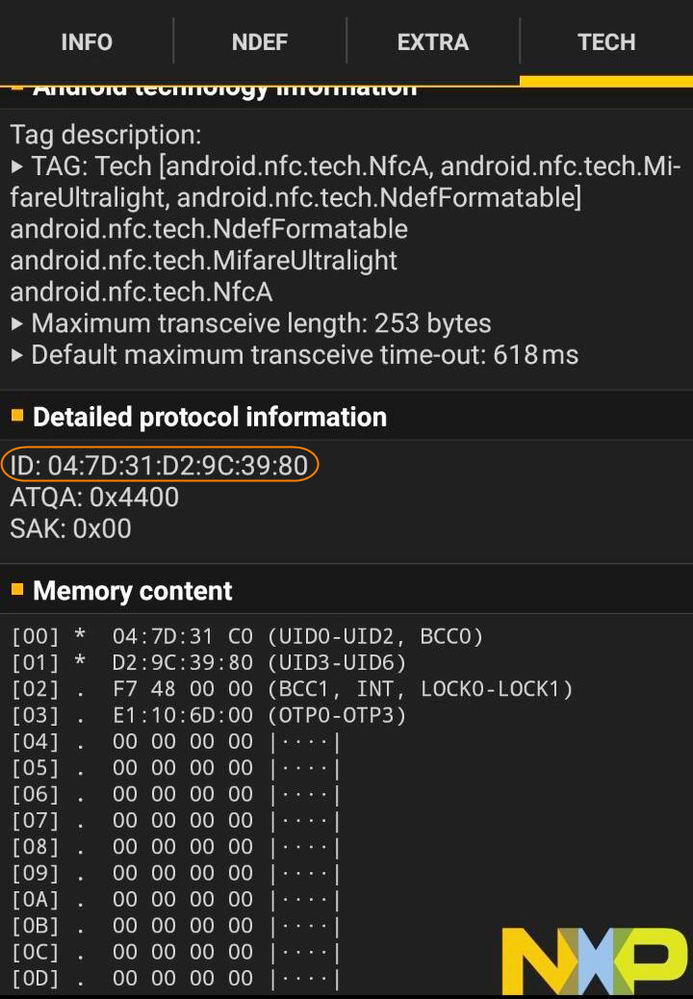The width and height of the screenshot is (693, 999).
Task: Expand the TAG: Tech triangle arrow
Action: click(18, 166)
